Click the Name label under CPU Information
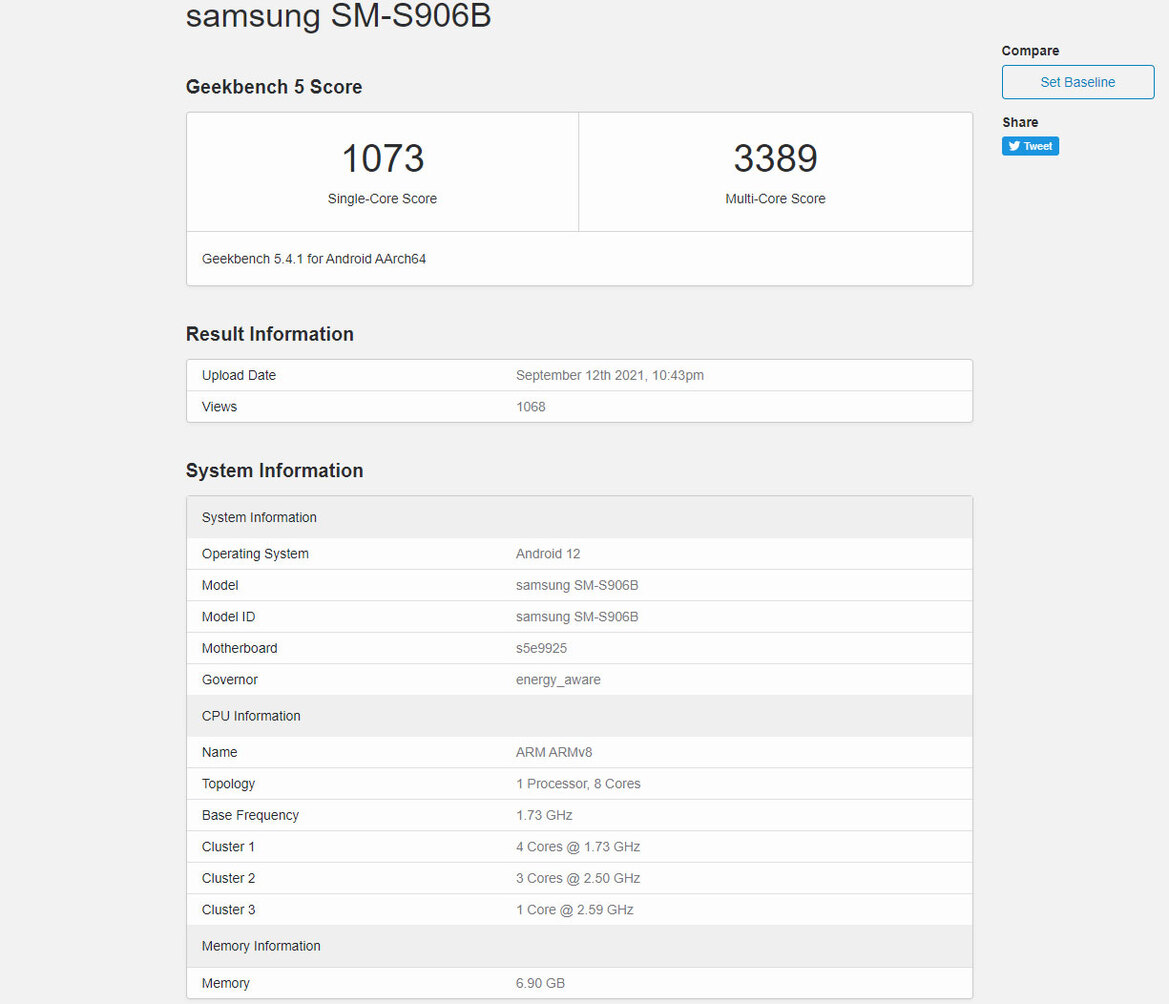 point(219,753)
